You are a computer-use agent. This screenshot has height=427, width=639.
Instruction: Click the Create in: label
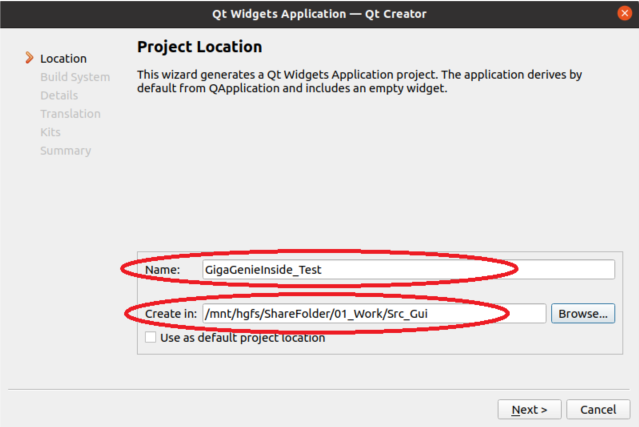pyautogui.click(x=171, y=314)
